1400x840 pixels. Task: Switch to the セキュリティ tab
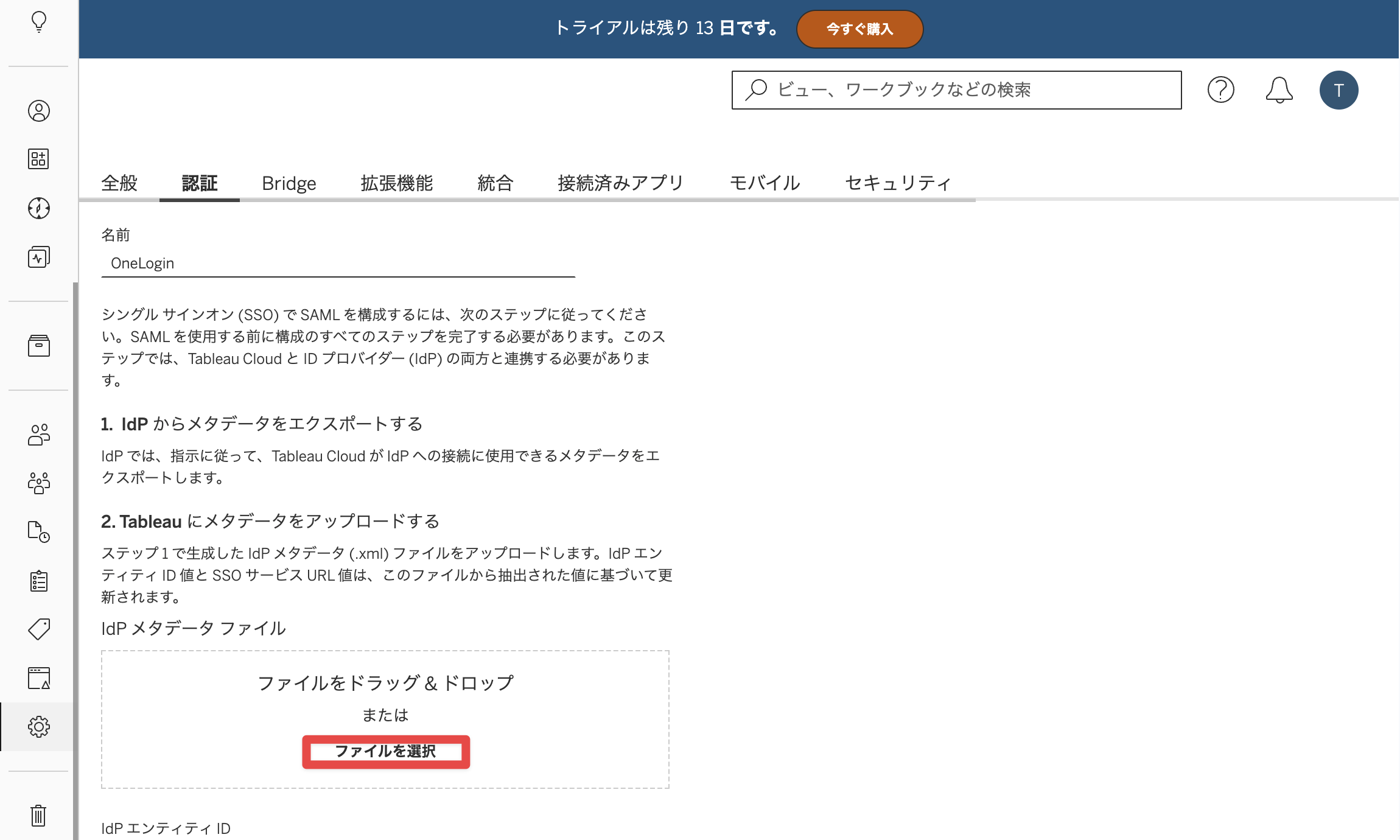(898, 183)
